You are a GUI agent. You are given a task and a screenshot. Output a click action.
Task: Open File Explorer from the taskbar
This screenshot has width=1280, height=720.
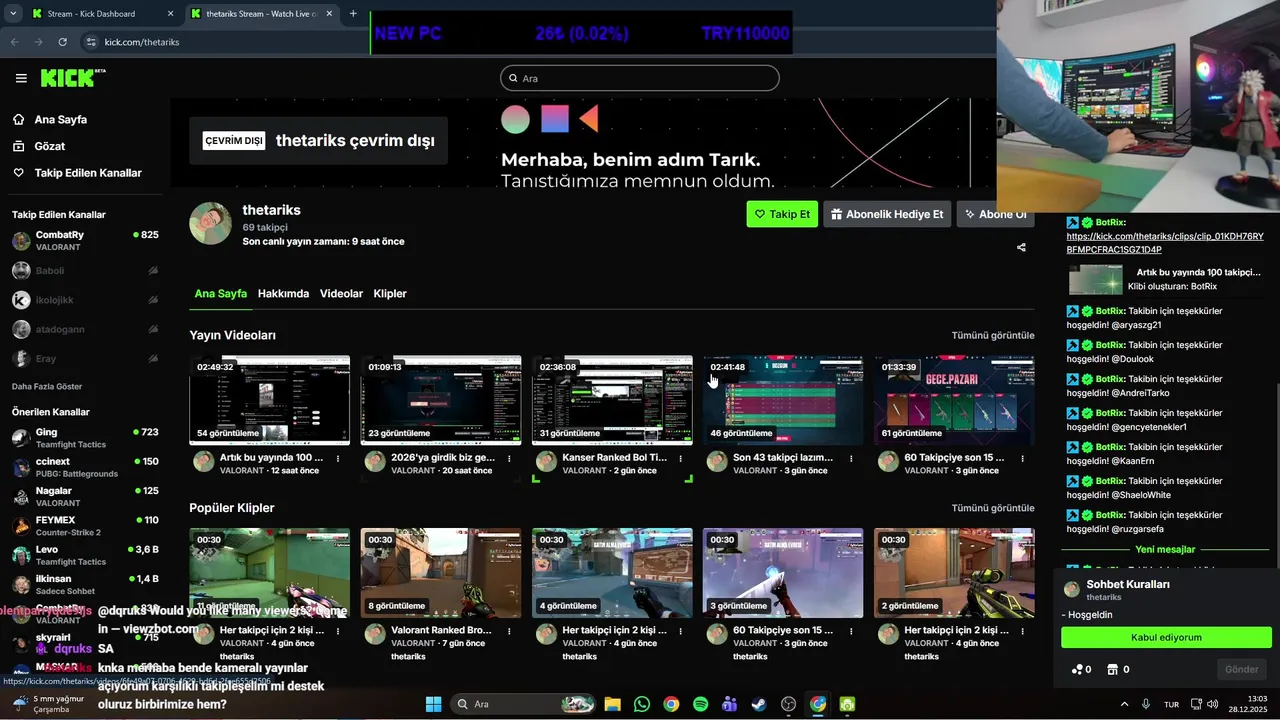pyautogui.click(x=612, y=704)
